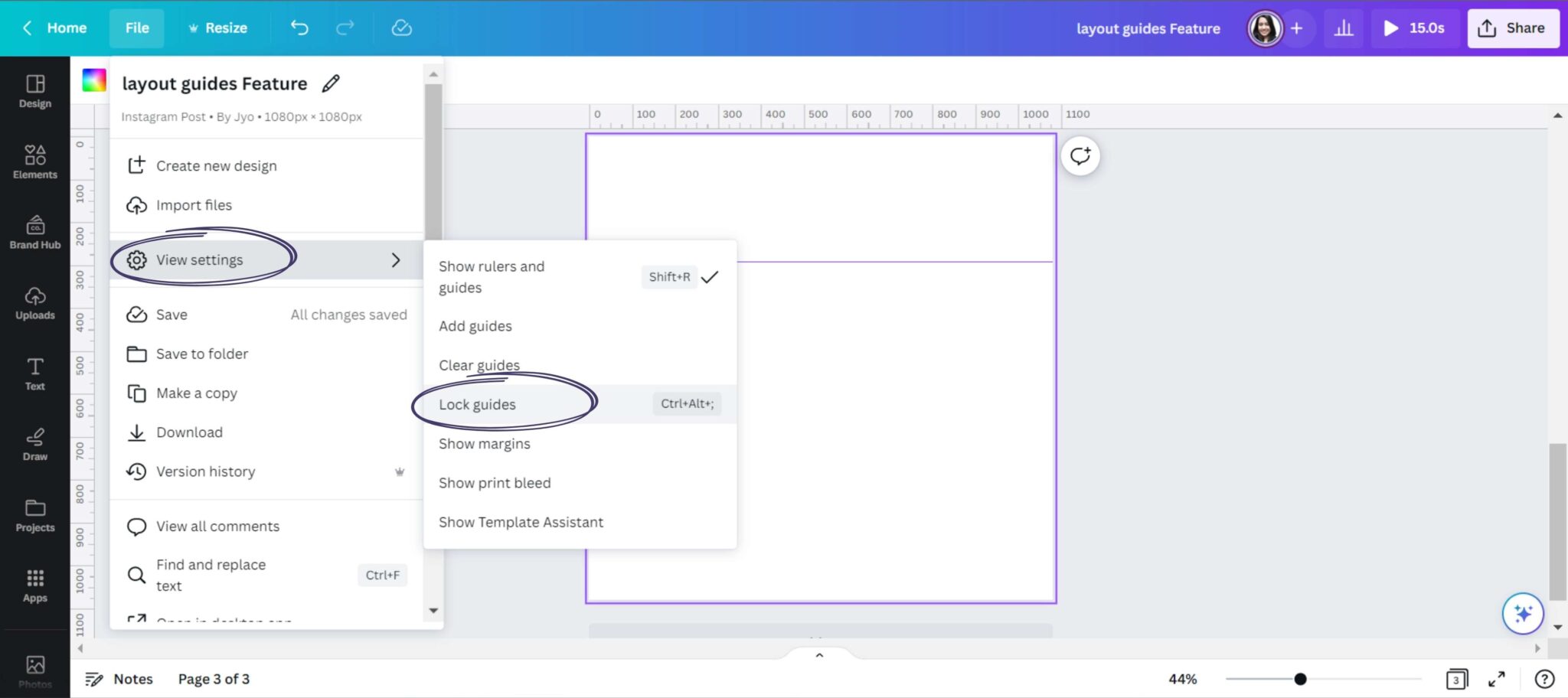Open the File menu

(x=137, y=28)
